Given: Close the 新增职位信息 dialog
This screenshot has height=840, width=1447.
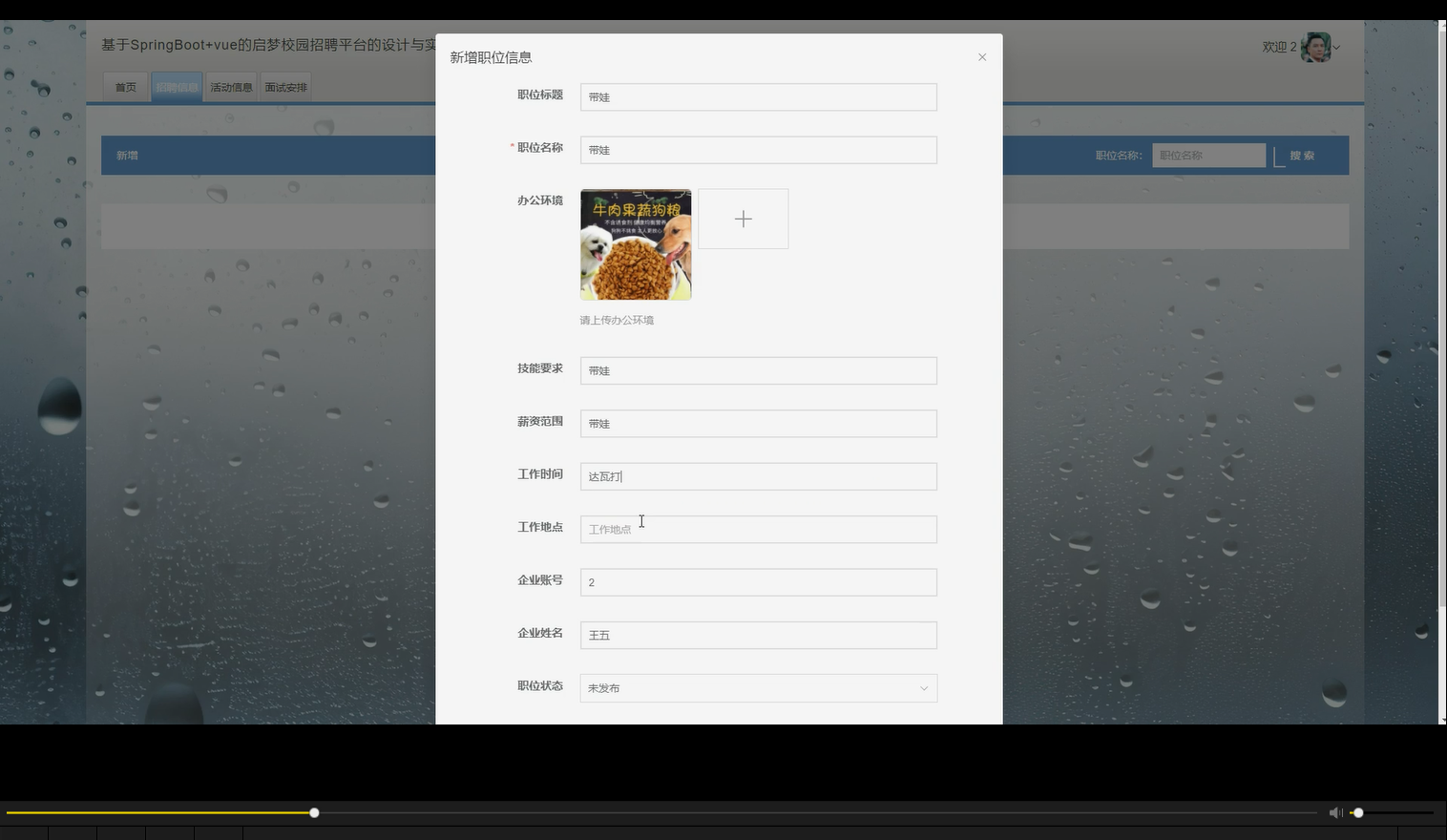Looking at the screenshot, I should [x=982, y=57].
